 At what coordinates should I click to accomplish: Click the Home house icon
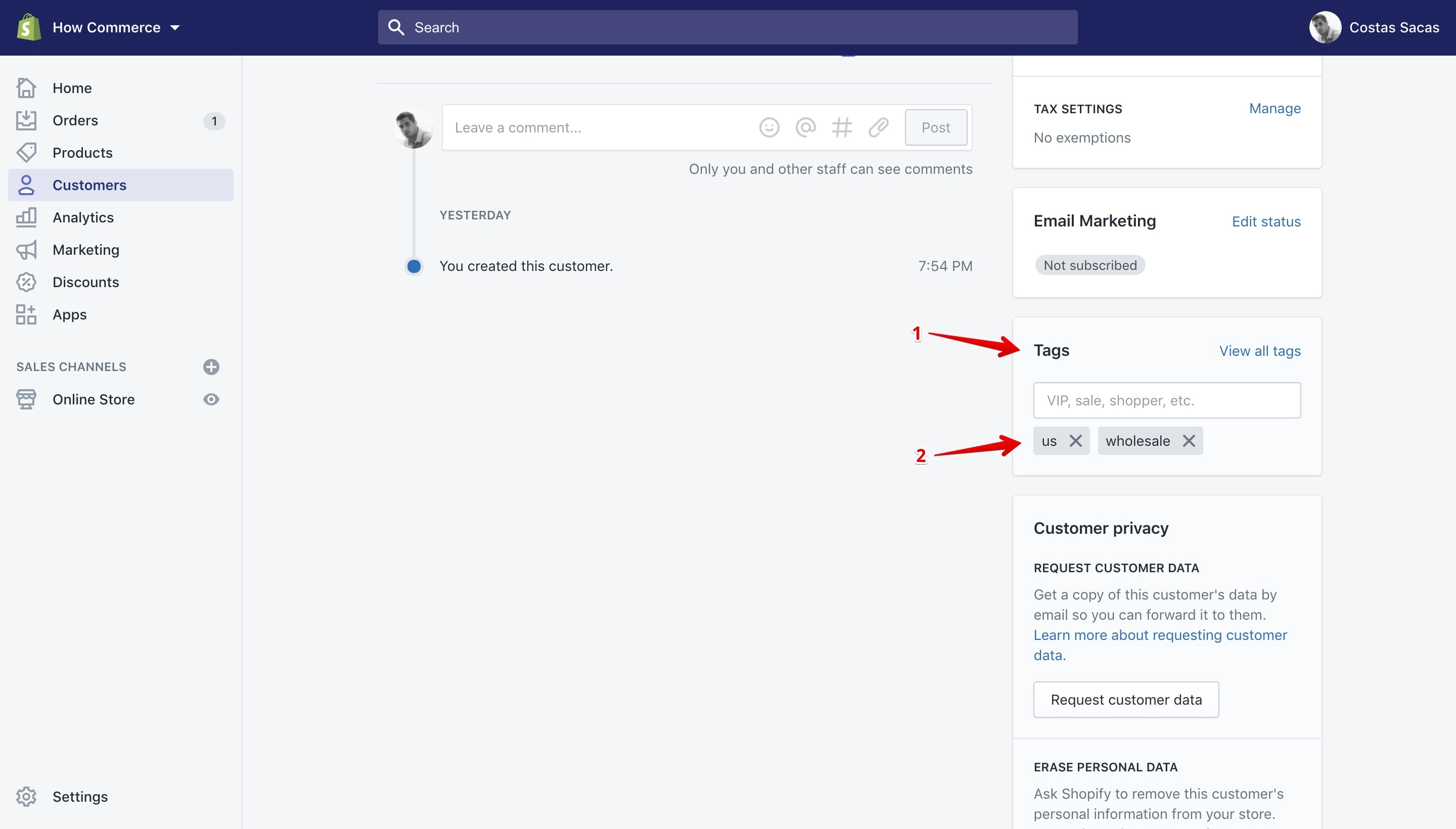[26, 87]
